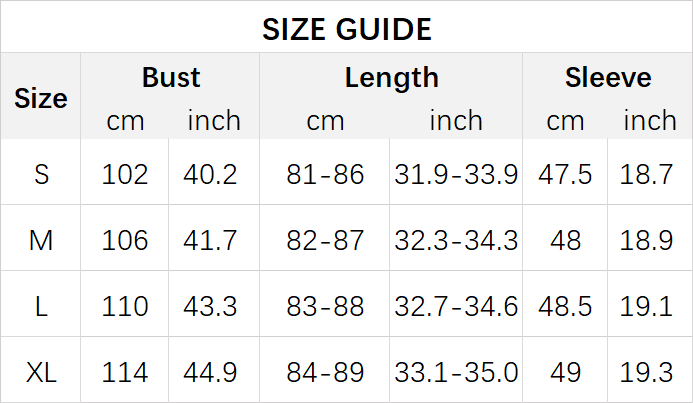The image size is (693, 403).
Task: Click the Bust column header
Action: point(171,78)
